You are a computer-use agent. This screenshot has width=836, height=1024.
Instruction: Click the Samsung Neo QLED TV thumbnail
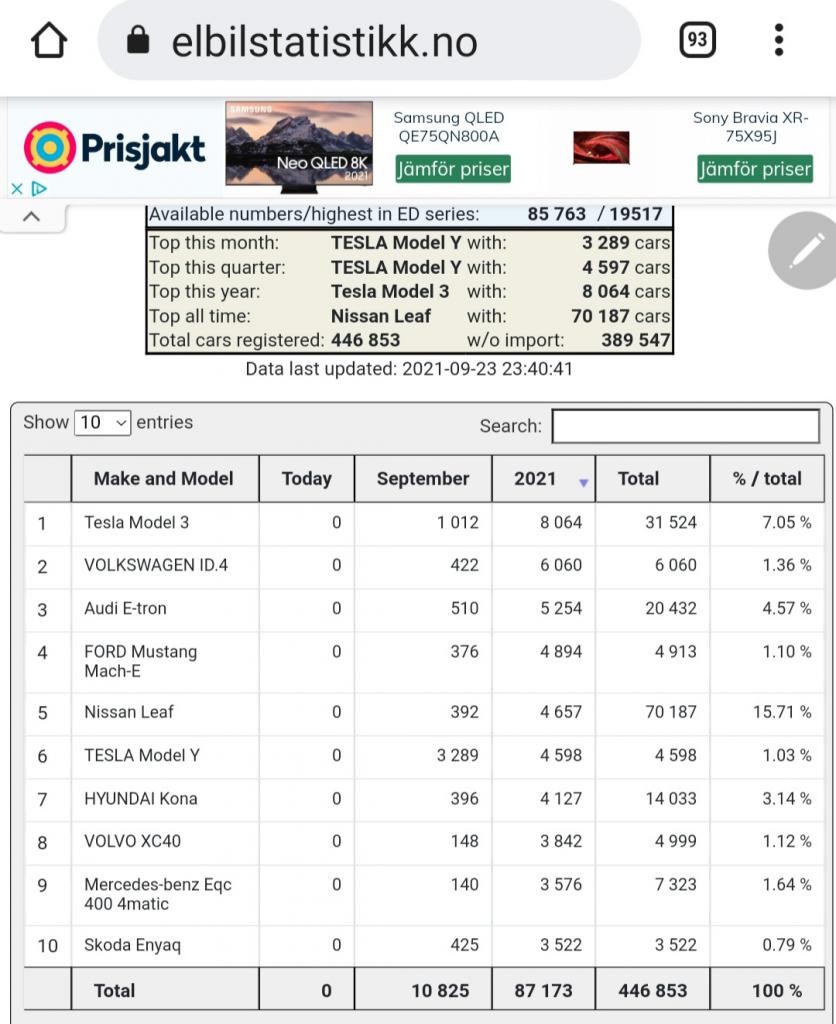pyautogui.click(x=299, y=146)
